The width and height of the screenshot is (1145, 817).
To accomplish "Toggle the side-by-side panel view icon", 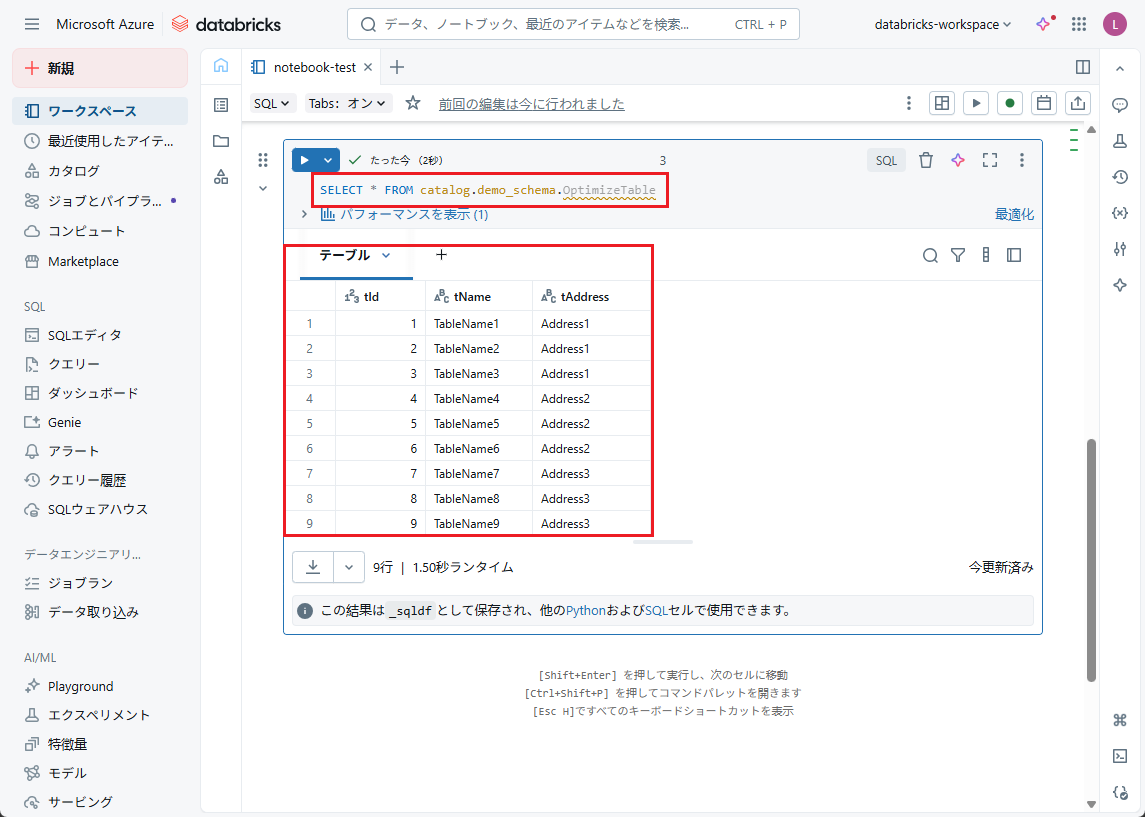I will tap(1082, 67).
